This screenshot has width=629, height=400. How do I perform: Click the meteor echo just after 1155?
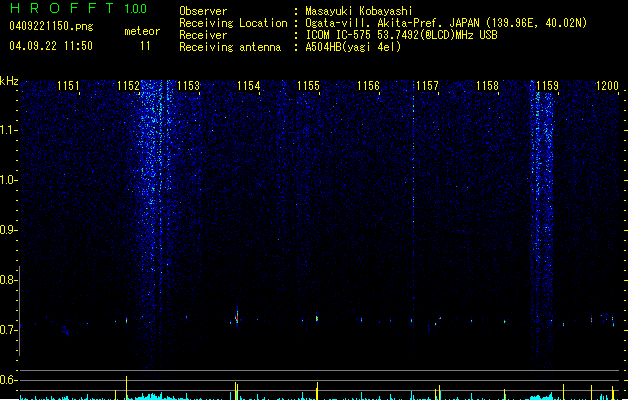click(317, 318)
